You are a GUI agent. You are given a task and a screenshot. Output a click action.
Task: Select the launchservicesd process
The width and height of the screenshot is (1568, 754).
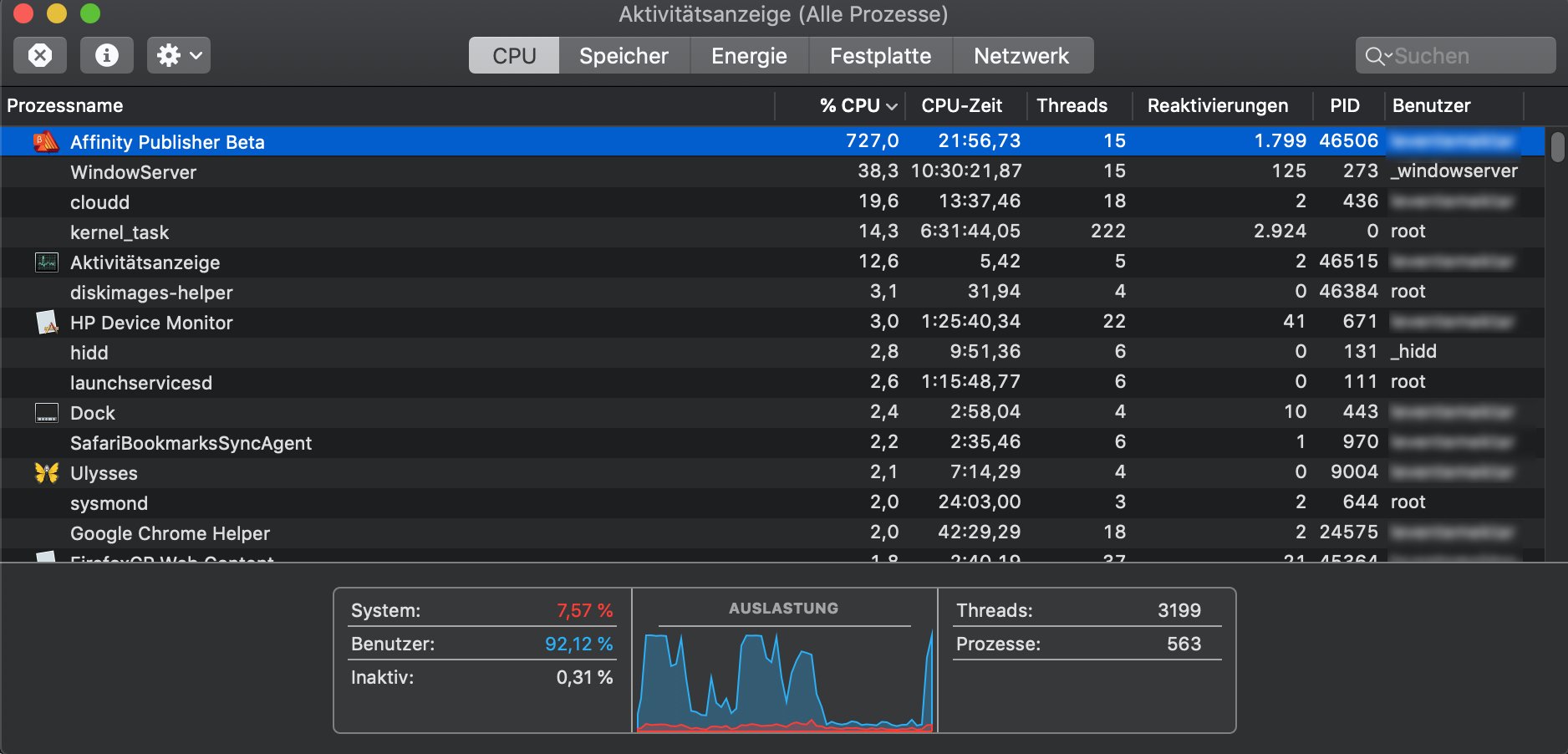(141, 383)
